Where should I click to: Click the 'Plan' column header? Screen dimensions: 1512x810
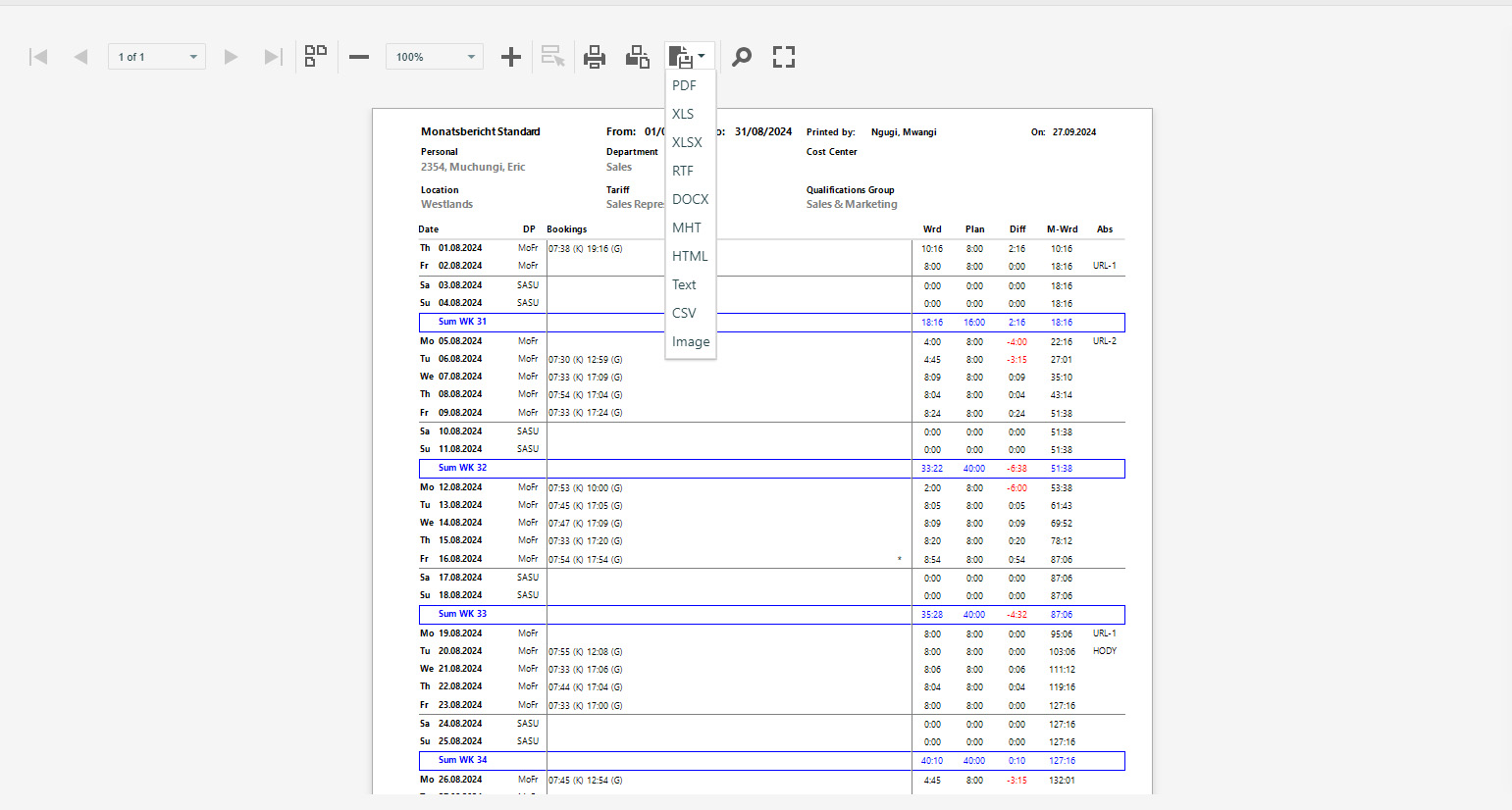pos(974,229)
